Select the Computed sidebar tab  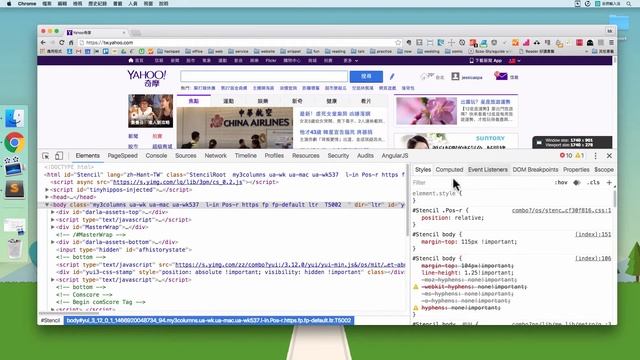[x=449, y=169]
